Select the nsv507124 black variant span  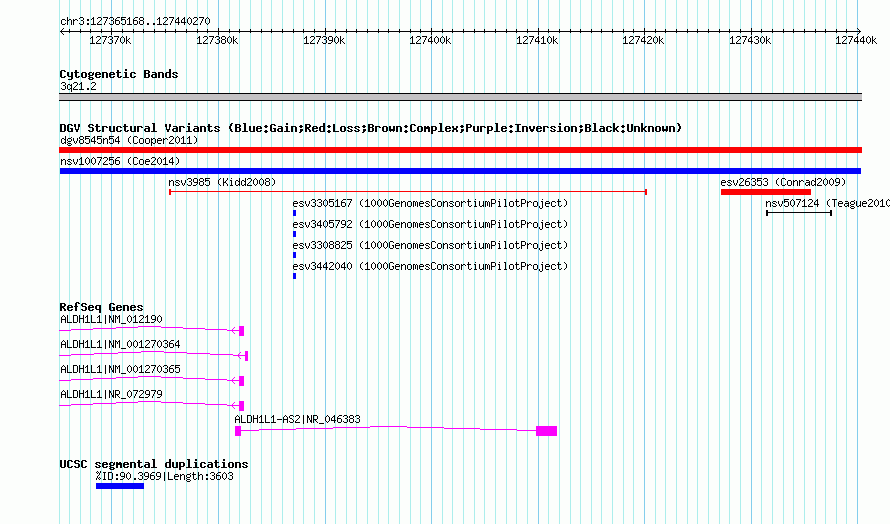coord(799,213)
